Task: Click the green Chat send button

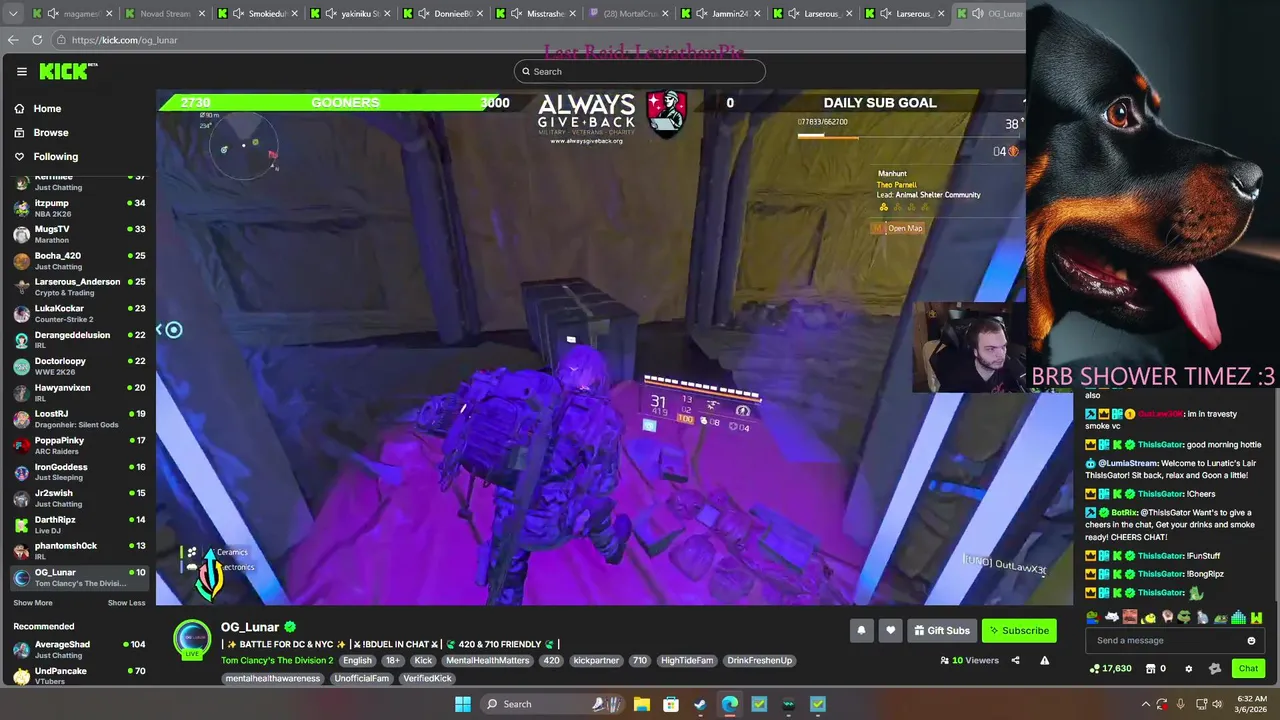Action: click(1248, 669)
